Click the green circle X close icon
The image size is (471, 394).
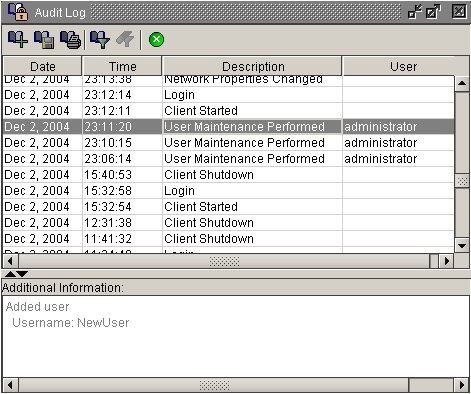[x=156, y=40]
